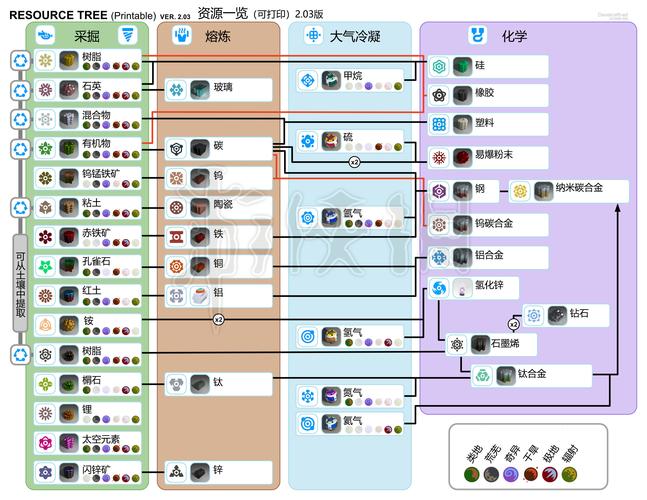Select the 榍石 symbol icon
The image size is (647, 500).
[45, 384]
